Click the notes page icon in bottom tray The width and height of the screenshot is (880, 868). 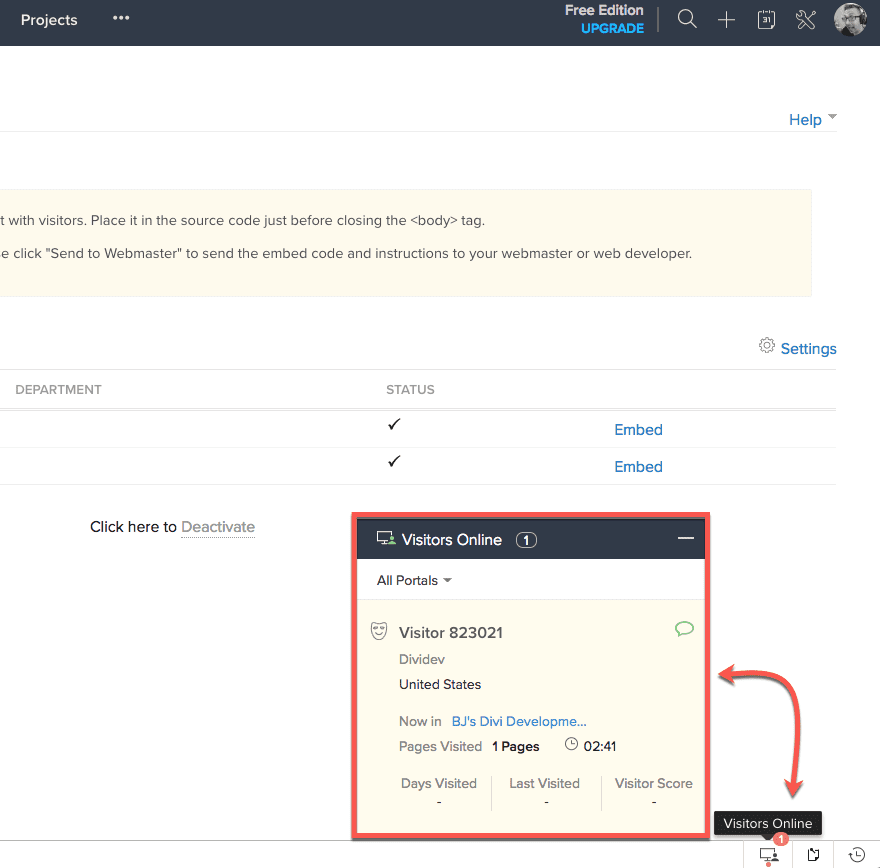(x=813, y=855)
